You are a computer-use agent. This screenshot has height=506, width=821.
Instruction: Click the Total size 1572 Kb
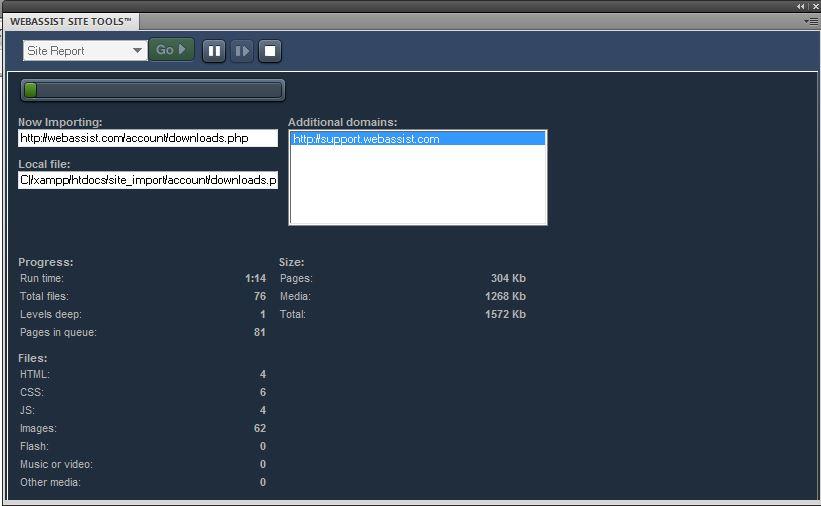coord(505,314)
